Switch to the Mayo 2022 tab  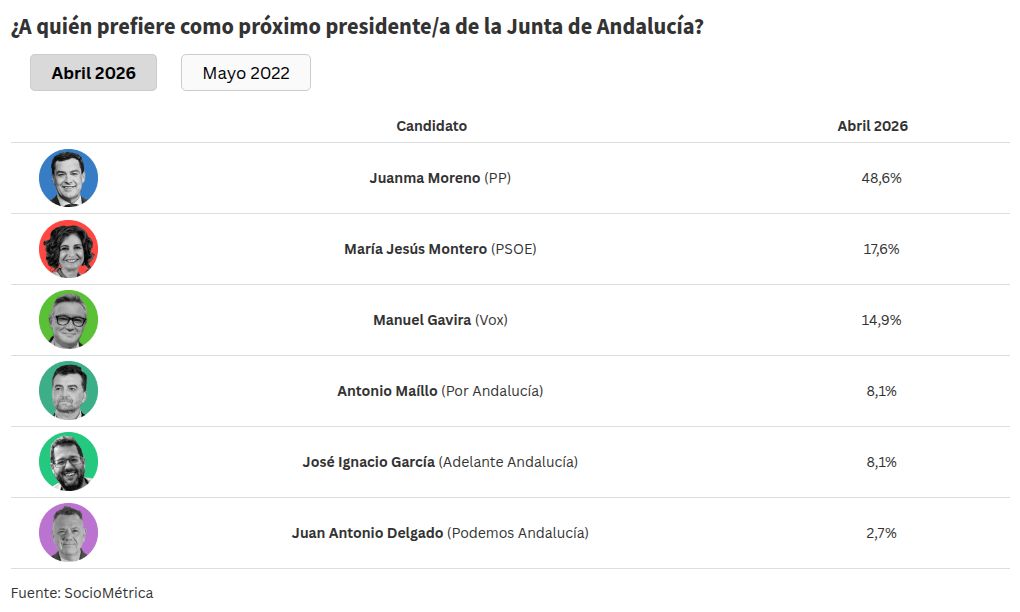point(246,73)
